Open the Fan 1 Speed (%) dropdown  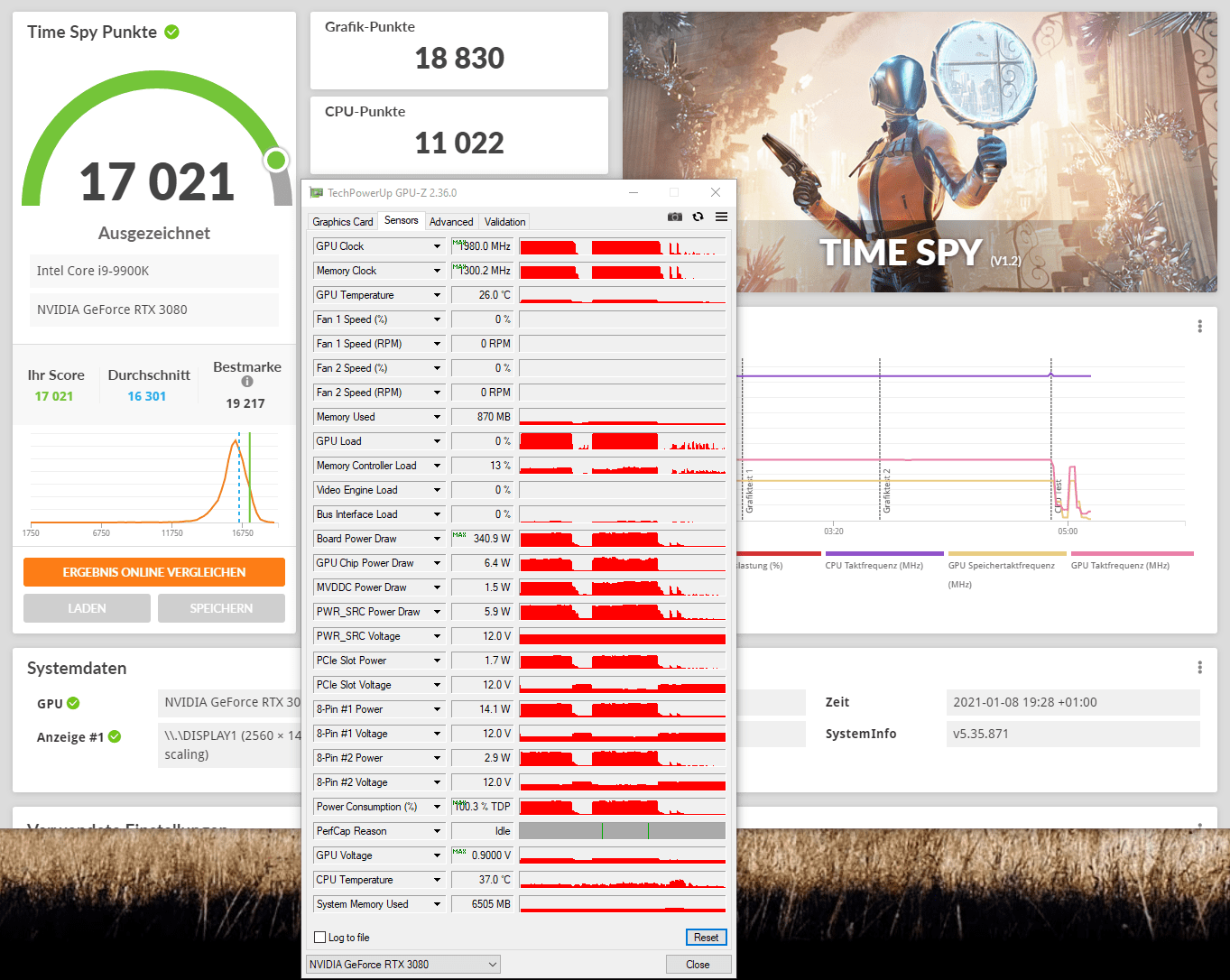pyautogui.click(x=437, y=319)
